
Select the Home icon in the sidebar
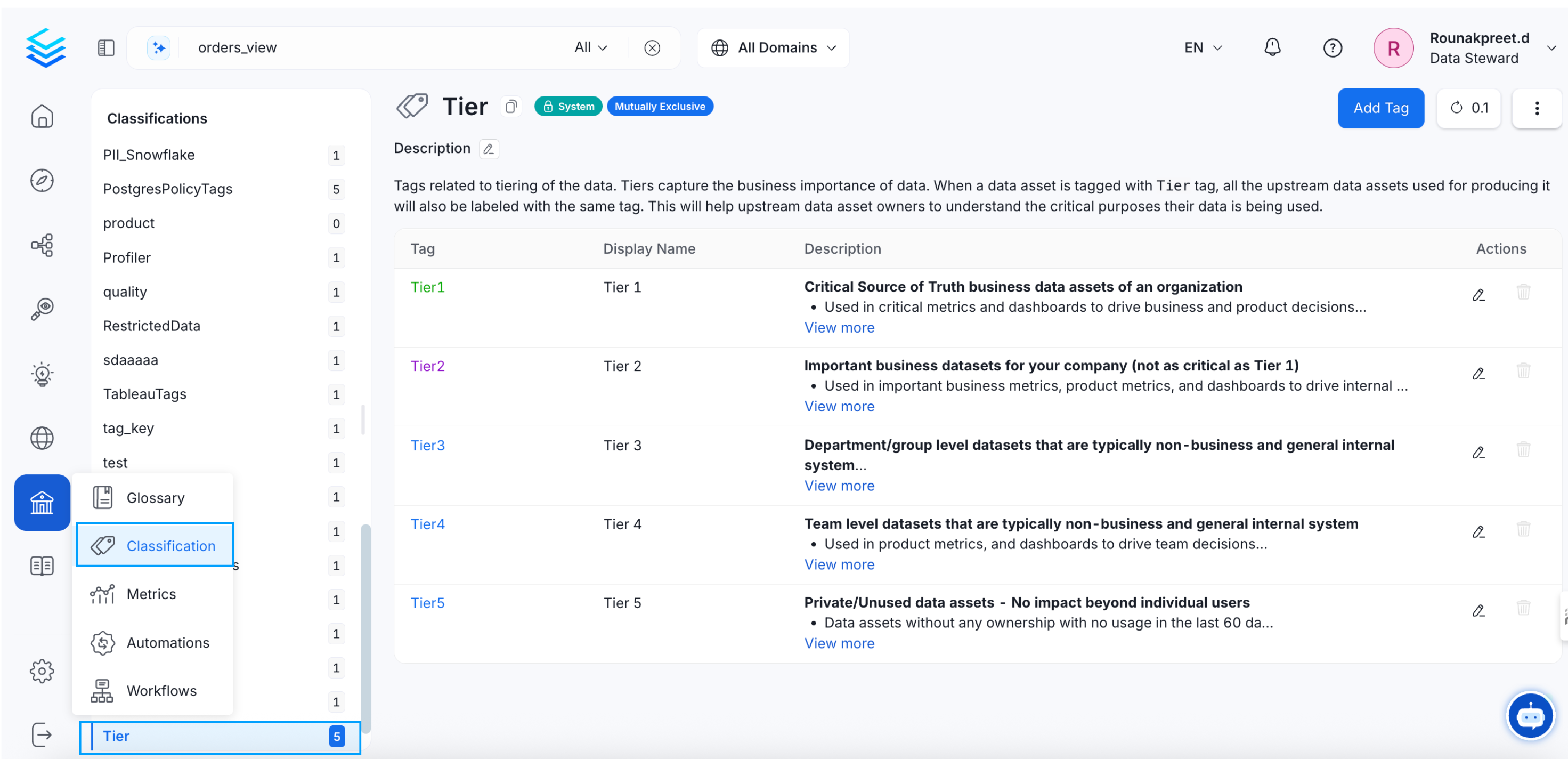[42, 116]
